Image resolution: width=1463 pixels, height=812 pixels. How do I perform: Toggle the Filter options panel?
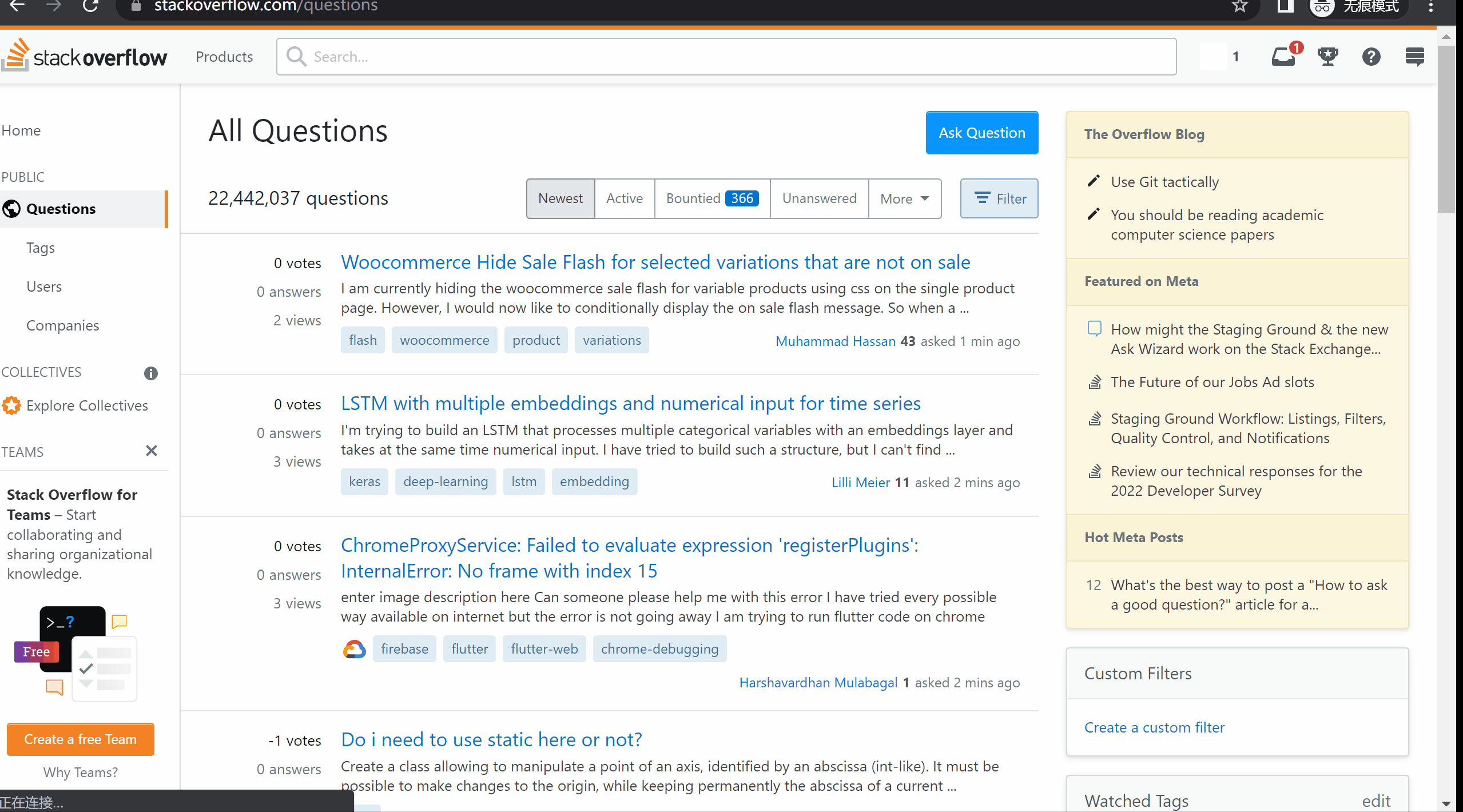coord(999,198)
